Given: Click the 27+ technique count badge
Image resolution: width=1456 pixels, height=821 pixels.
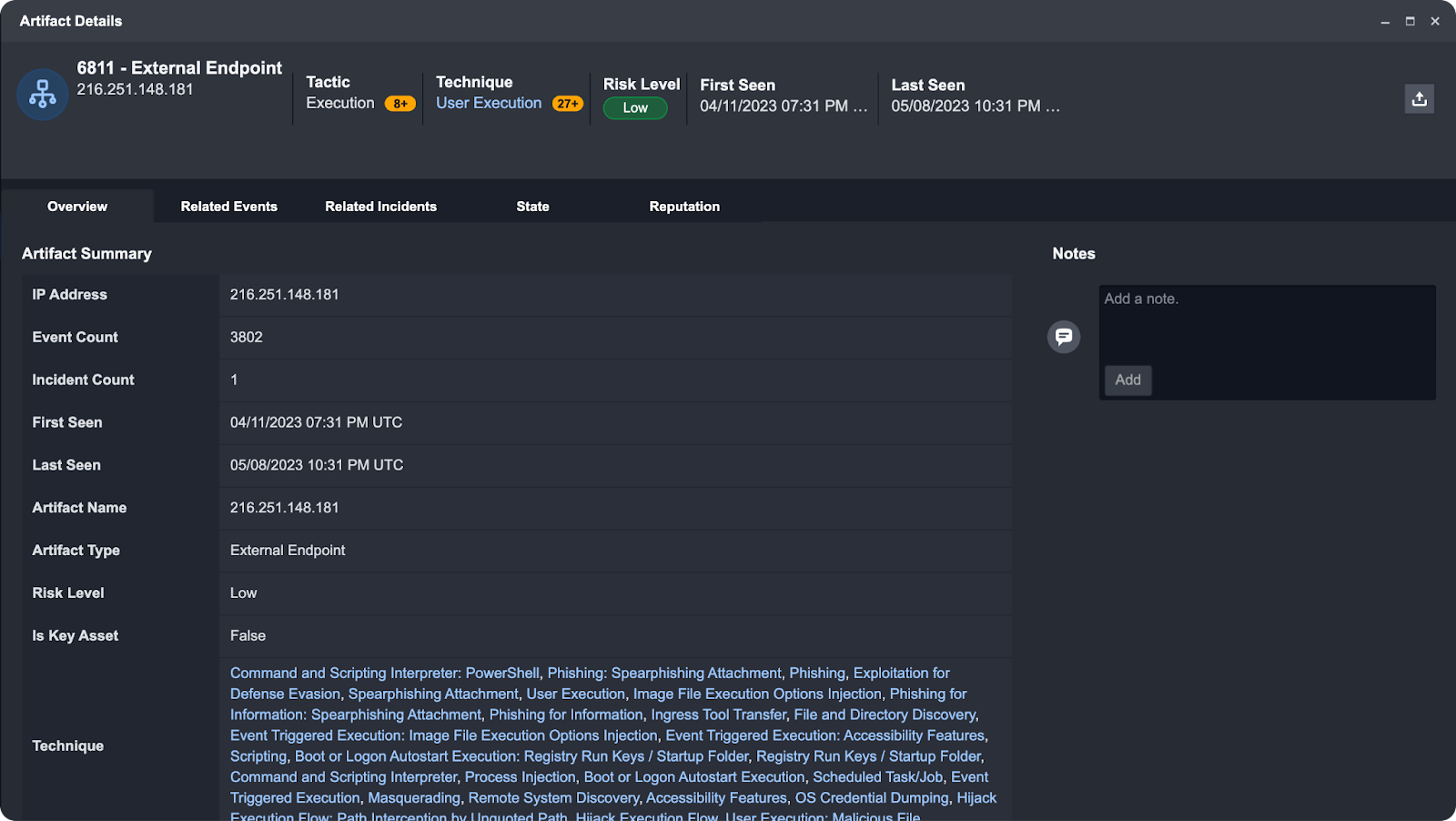Looking at the screenshot, I should click(567, 104).
